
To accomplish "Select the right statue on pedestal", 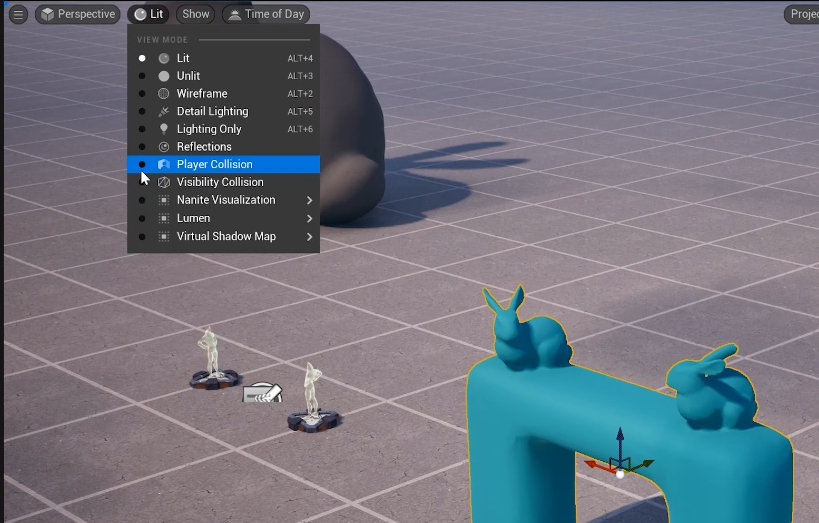I will [x=313, y=400].
